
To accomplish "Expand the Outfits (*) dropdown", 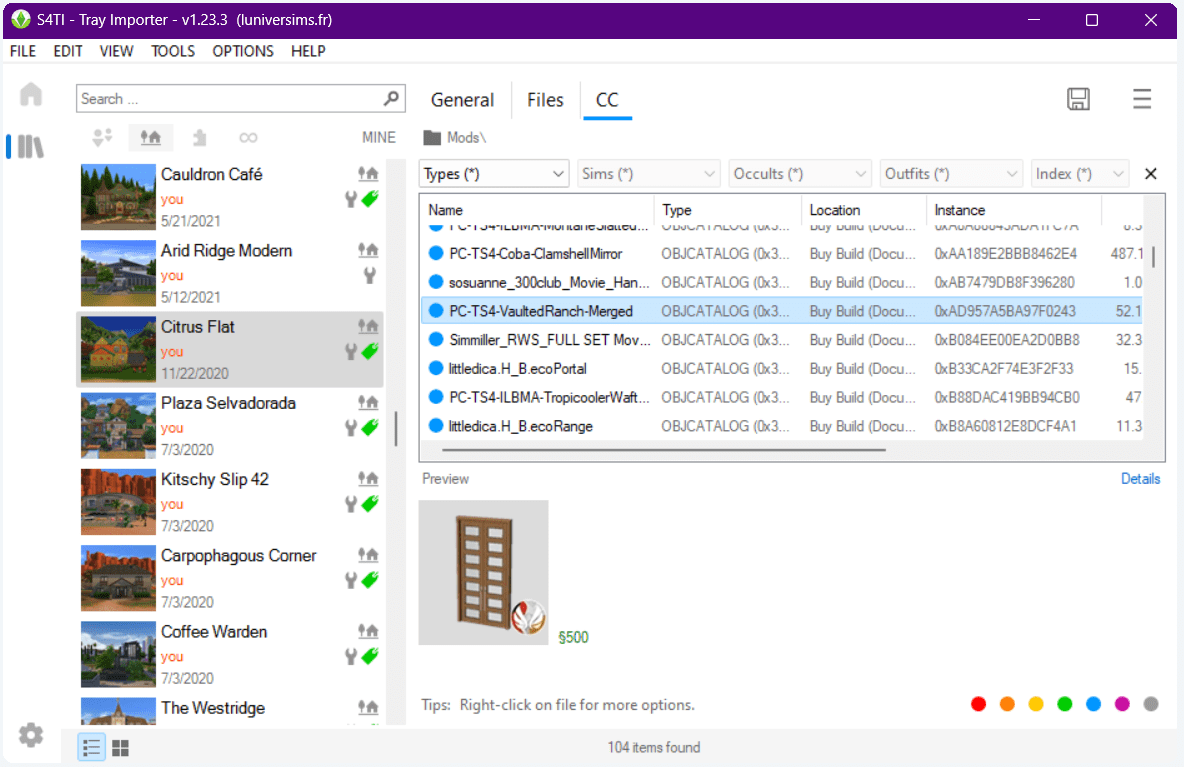I will click(x=950, y=173).
